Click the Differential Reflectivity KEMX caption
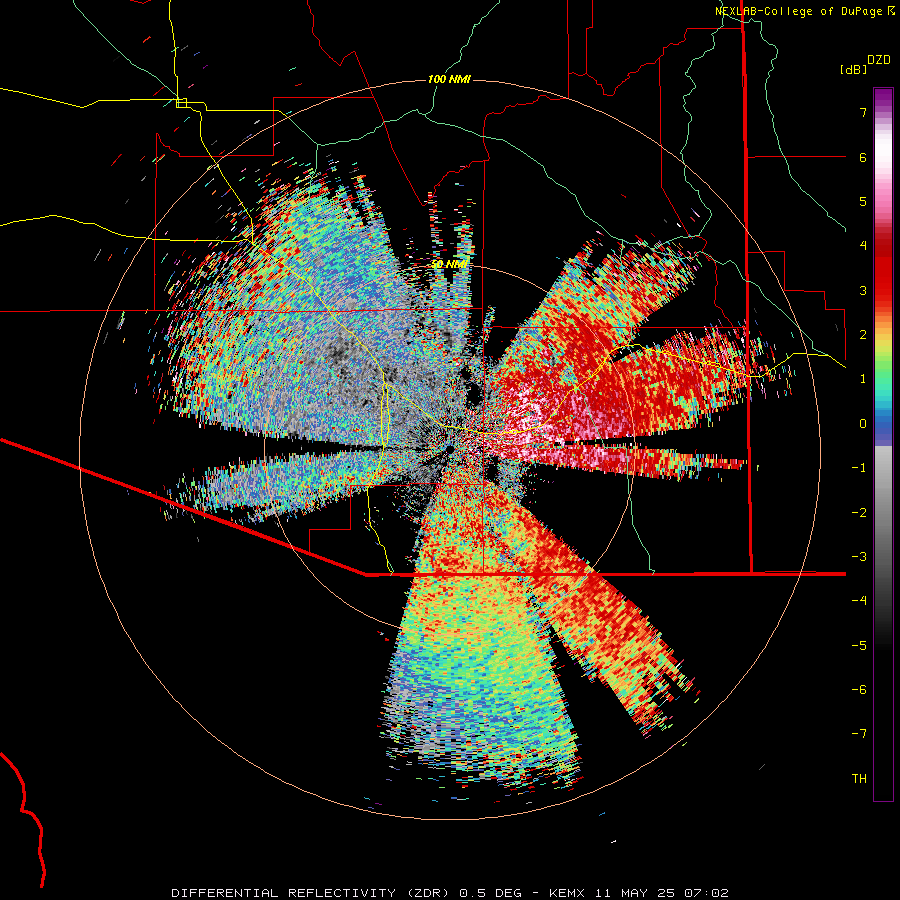900x900 pixels. (x=450, y=893)
